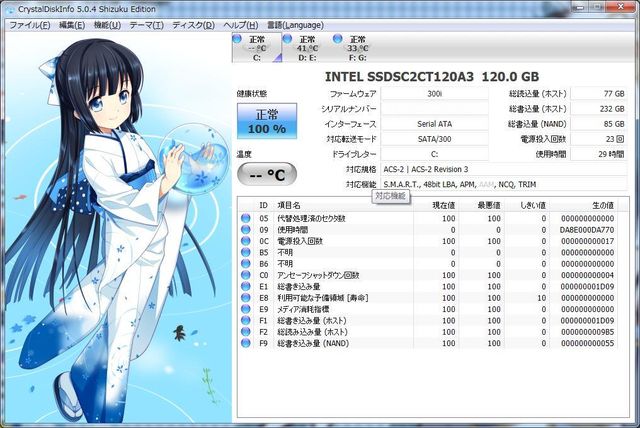This screenshot has width=640, height=428.
Task: Click status icon for F2 総読み込み量 (ホスト)
Action: [245, 332]
